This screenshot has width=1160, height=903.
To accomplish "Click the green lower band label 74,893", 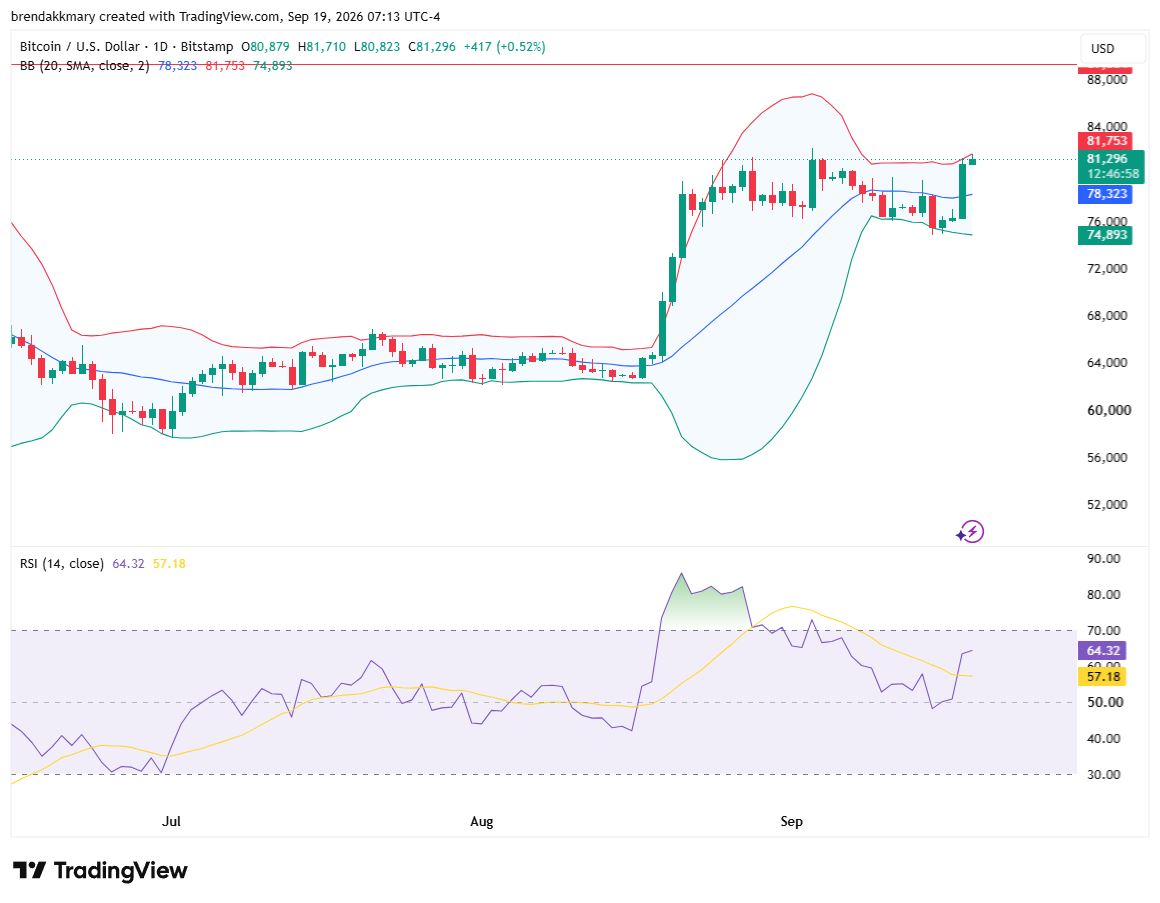I will [x=1107, y=235].
